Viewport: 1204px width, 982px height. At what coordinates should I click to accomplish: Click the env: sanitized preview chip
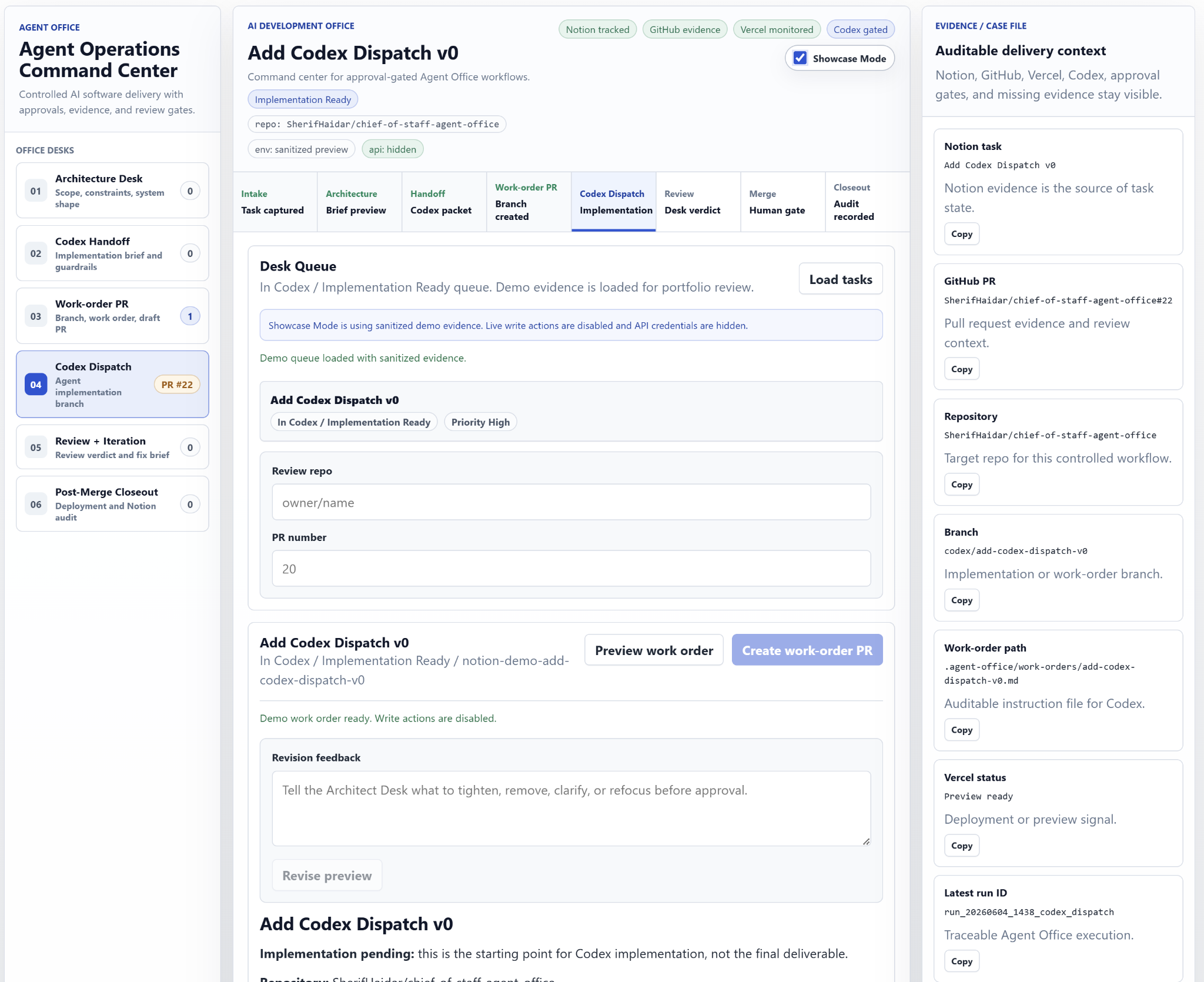click(302, 149)
